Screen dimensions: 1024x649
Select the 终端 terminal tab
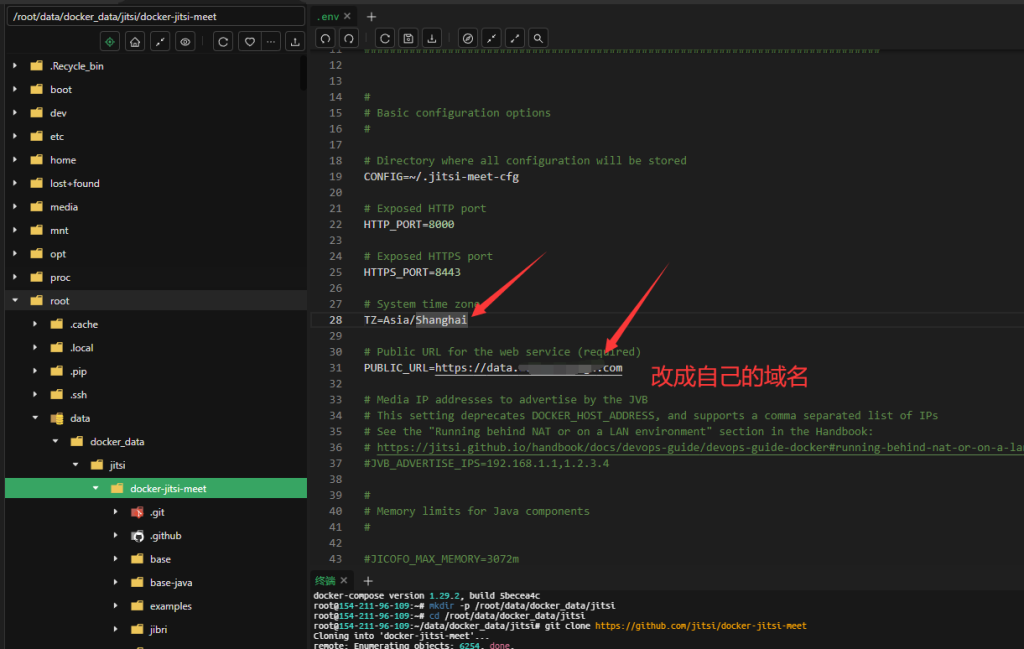[x=325, y=581]
